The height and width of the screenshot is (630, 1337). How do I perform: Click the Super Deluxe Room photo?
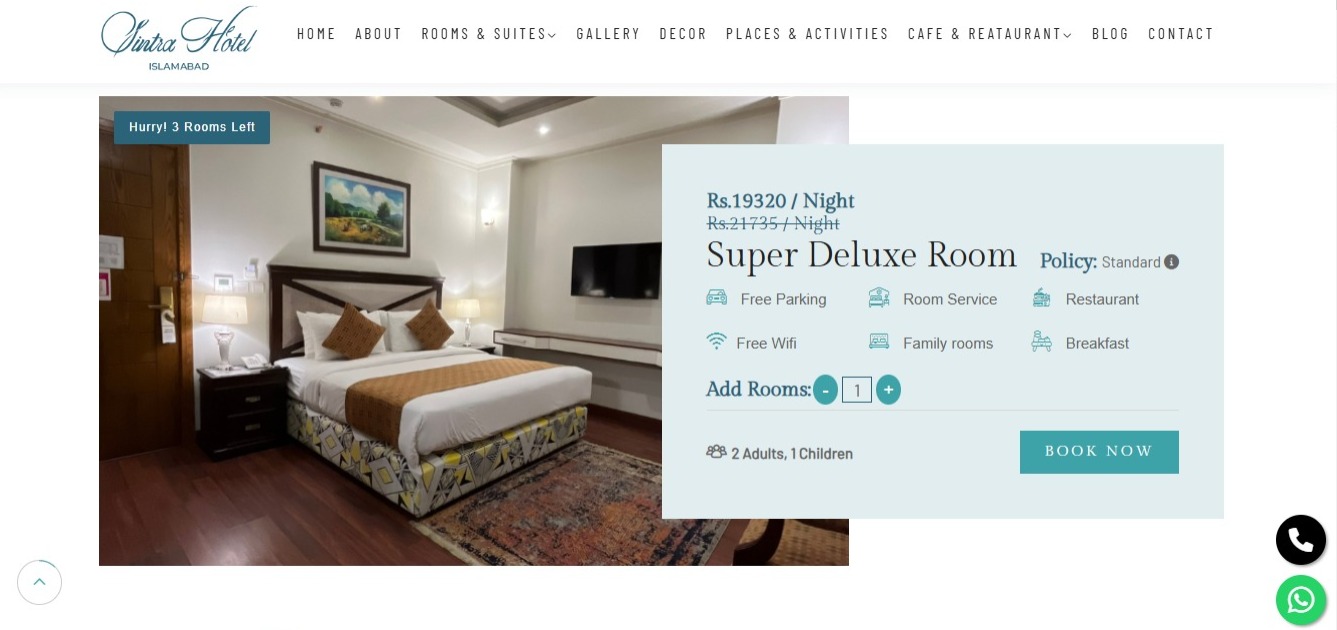[x=380, y=331]
